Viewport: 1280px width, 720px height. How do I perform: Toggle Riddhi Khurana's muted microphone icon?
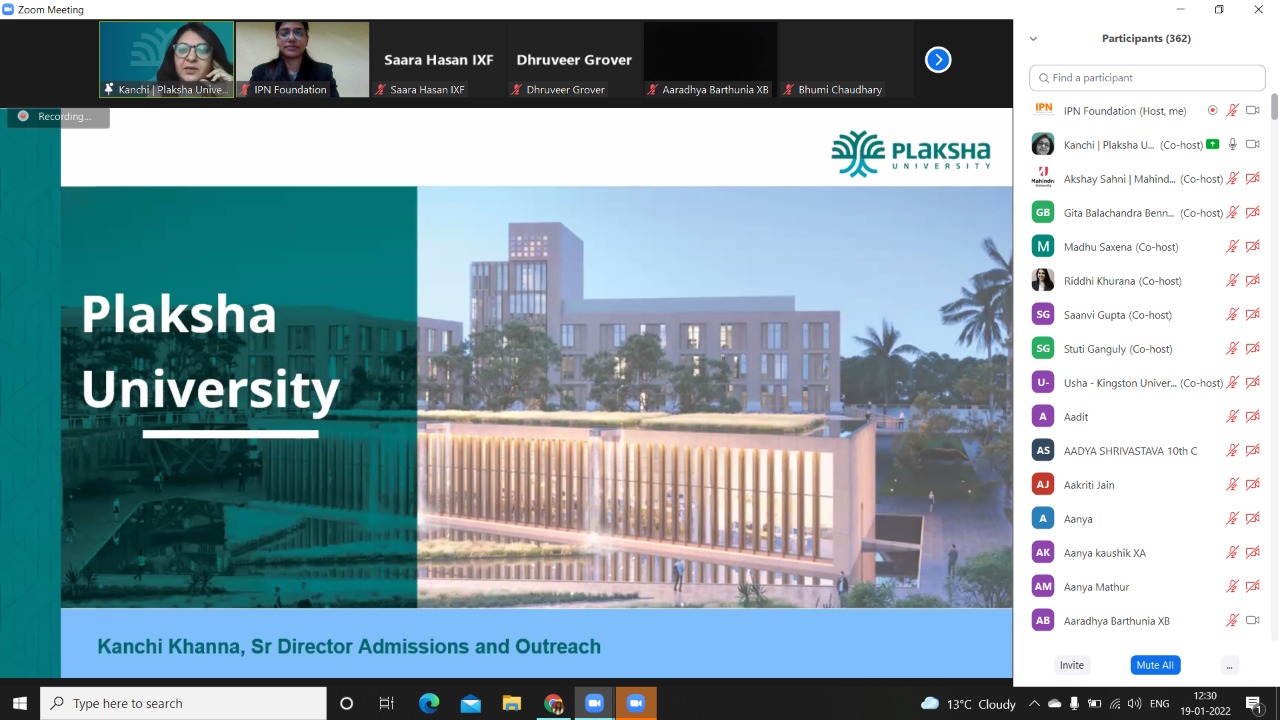pos(1233,281)
